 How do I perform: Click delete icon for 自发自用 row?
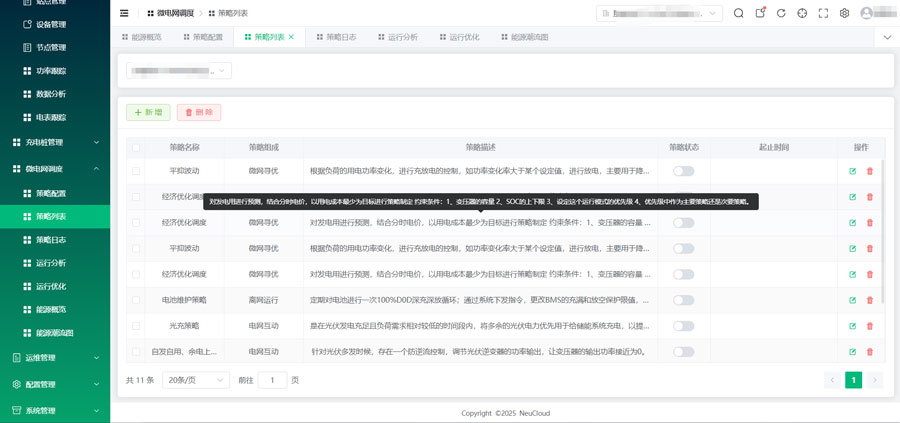point(870,352)
